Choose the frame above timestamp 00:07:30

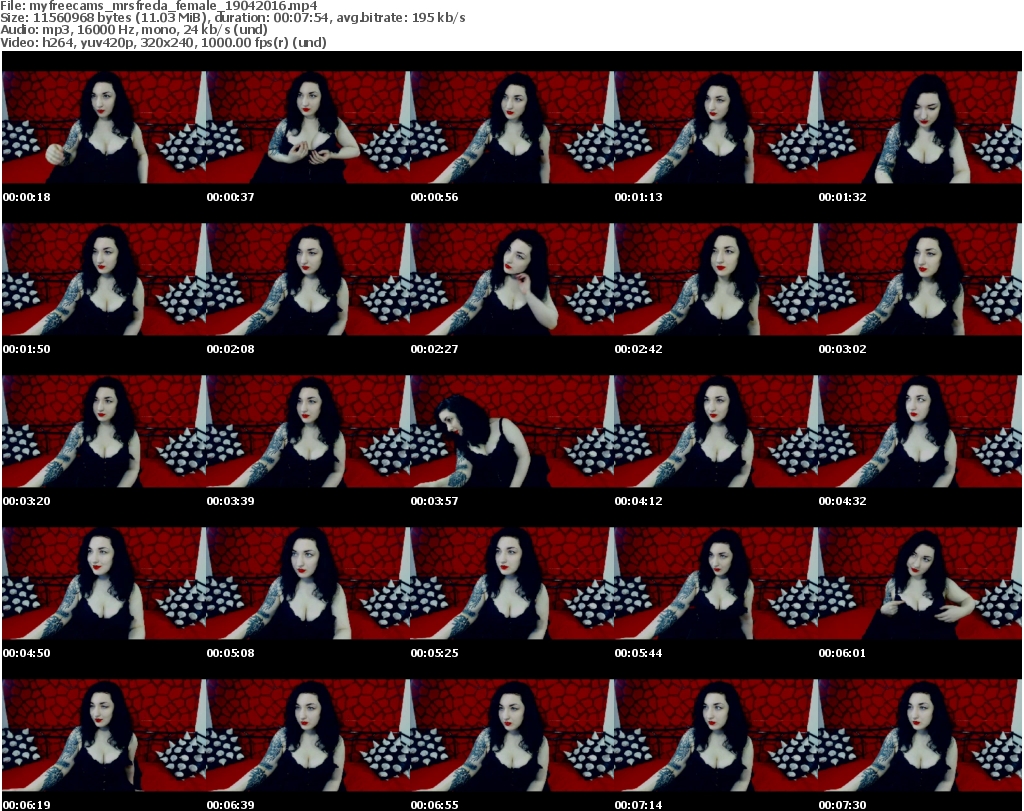coord(920,735)
